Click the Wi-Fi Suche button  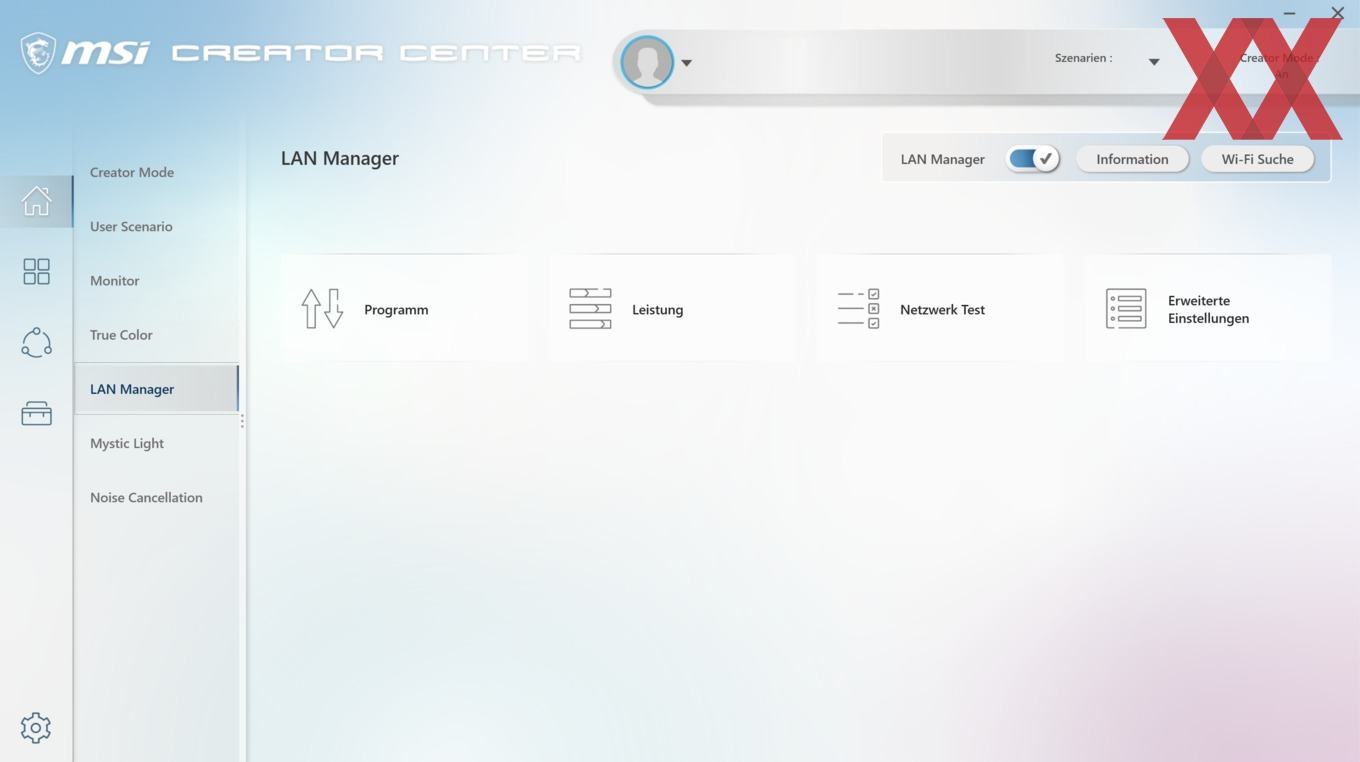coord(1257,159)
